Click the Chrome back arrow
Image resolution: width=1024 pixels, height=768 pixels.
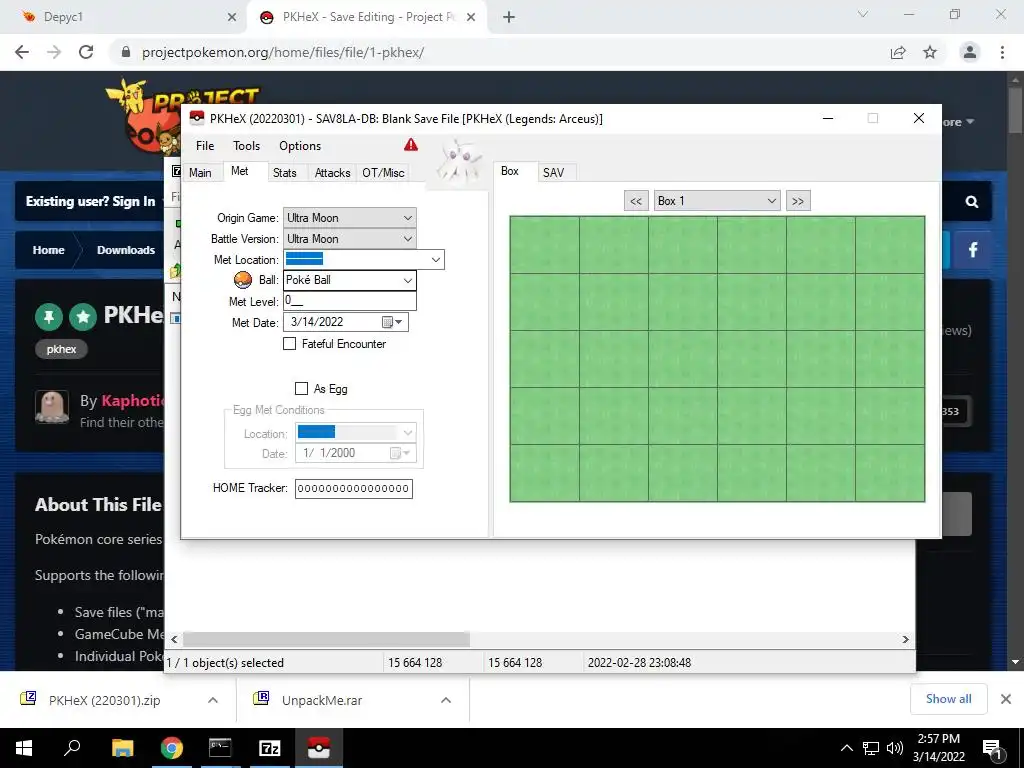pos(22,52)
